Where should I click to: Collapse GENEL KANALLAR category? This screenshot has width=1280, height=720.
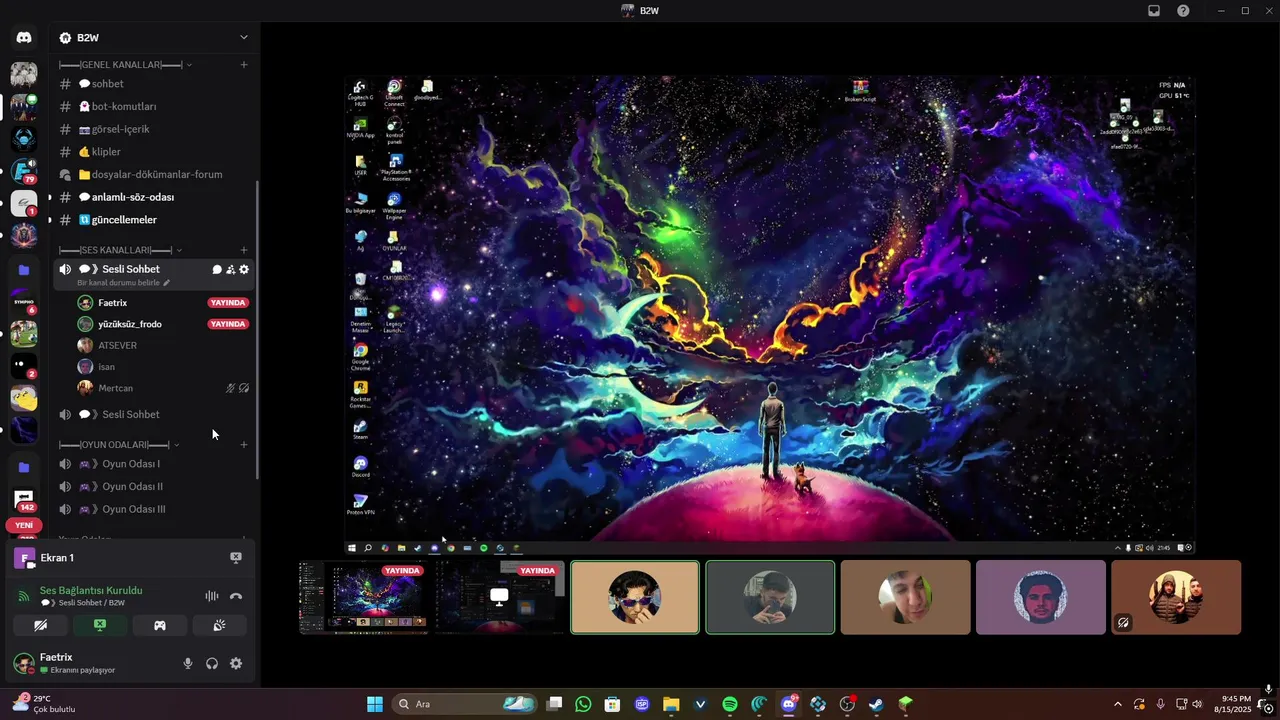pyautogui.click(x=125, y=65)
